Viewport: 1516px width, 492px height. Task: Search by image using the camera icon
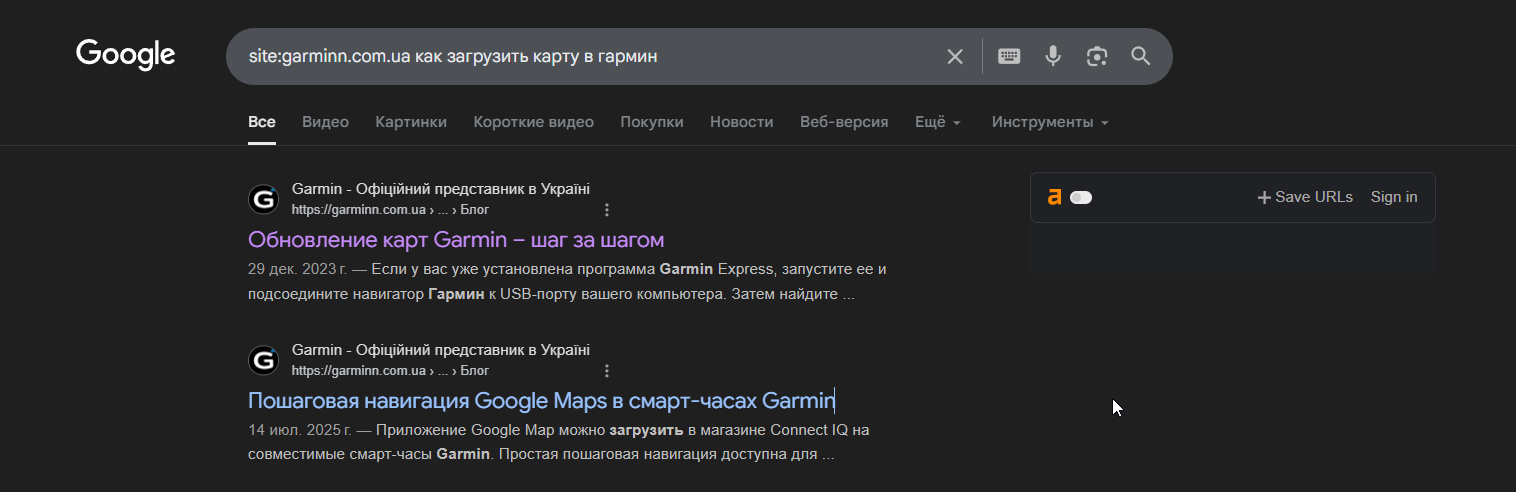1097,56
